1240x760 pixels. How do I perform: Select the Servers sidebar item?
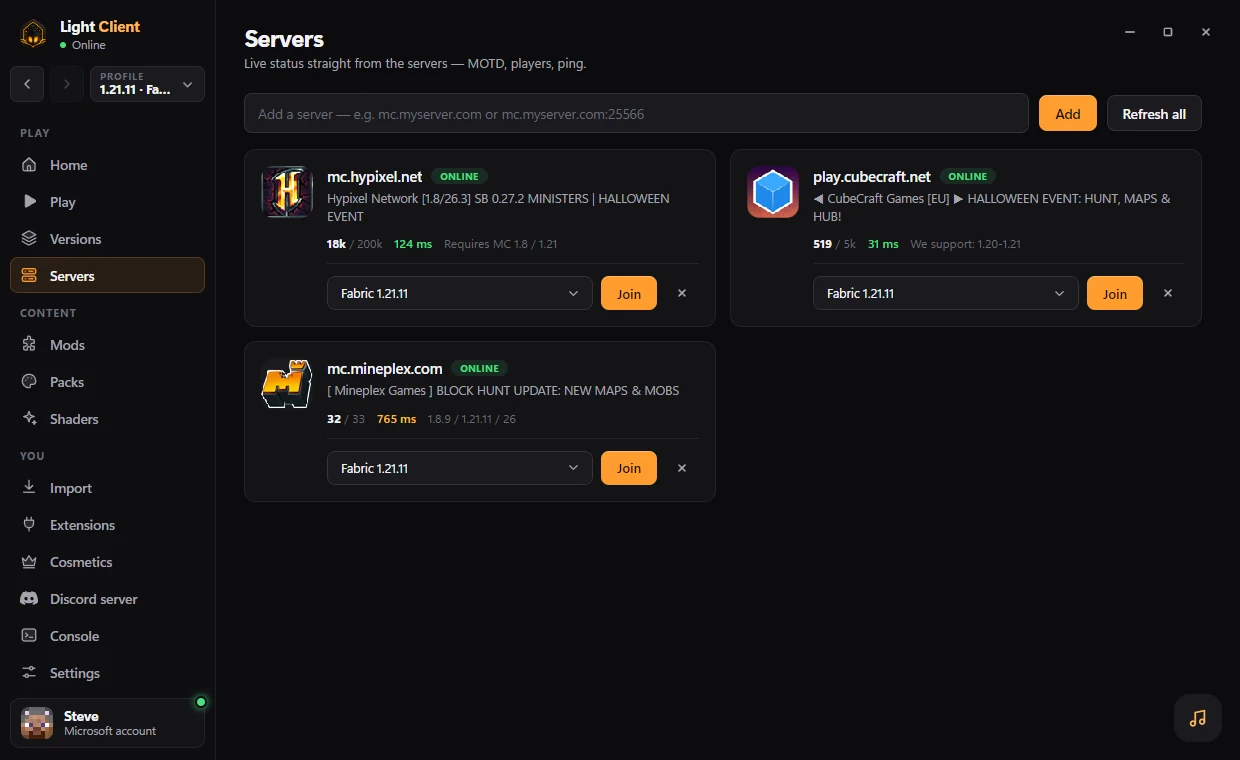107,276
